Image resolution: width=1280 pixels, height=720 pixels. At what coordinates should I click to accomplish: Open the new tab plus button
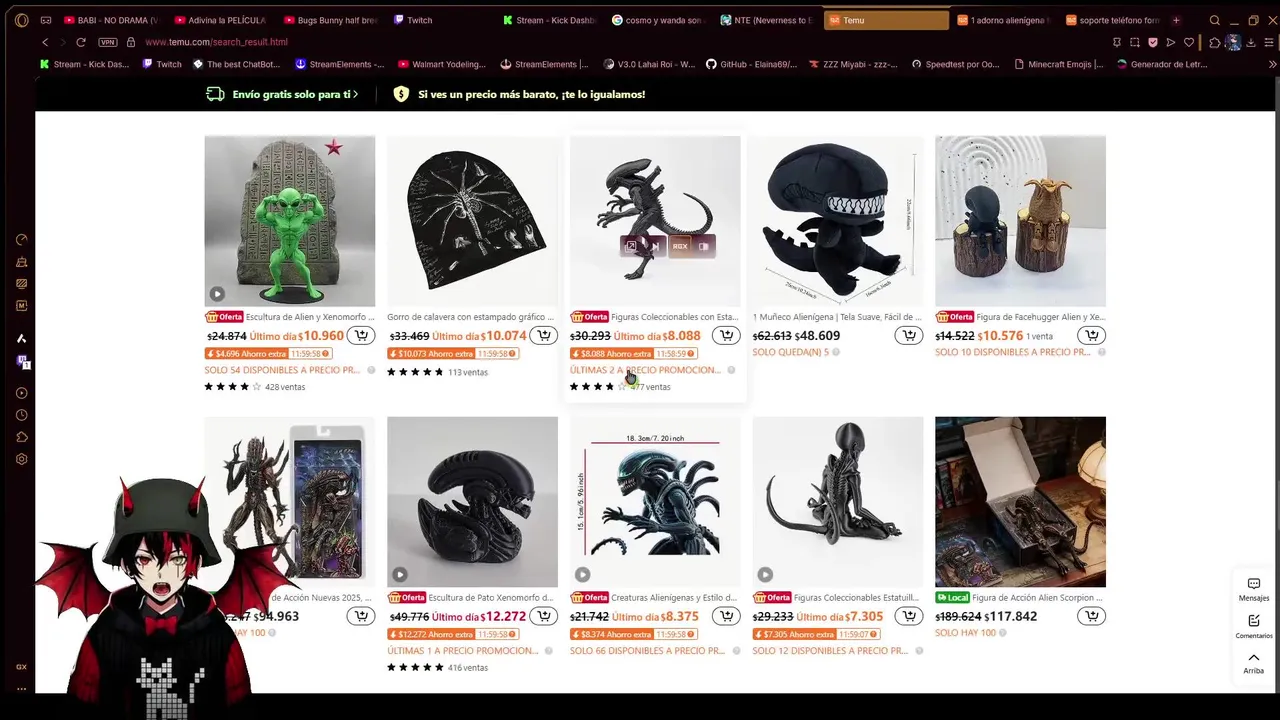tap(1176, 20)
